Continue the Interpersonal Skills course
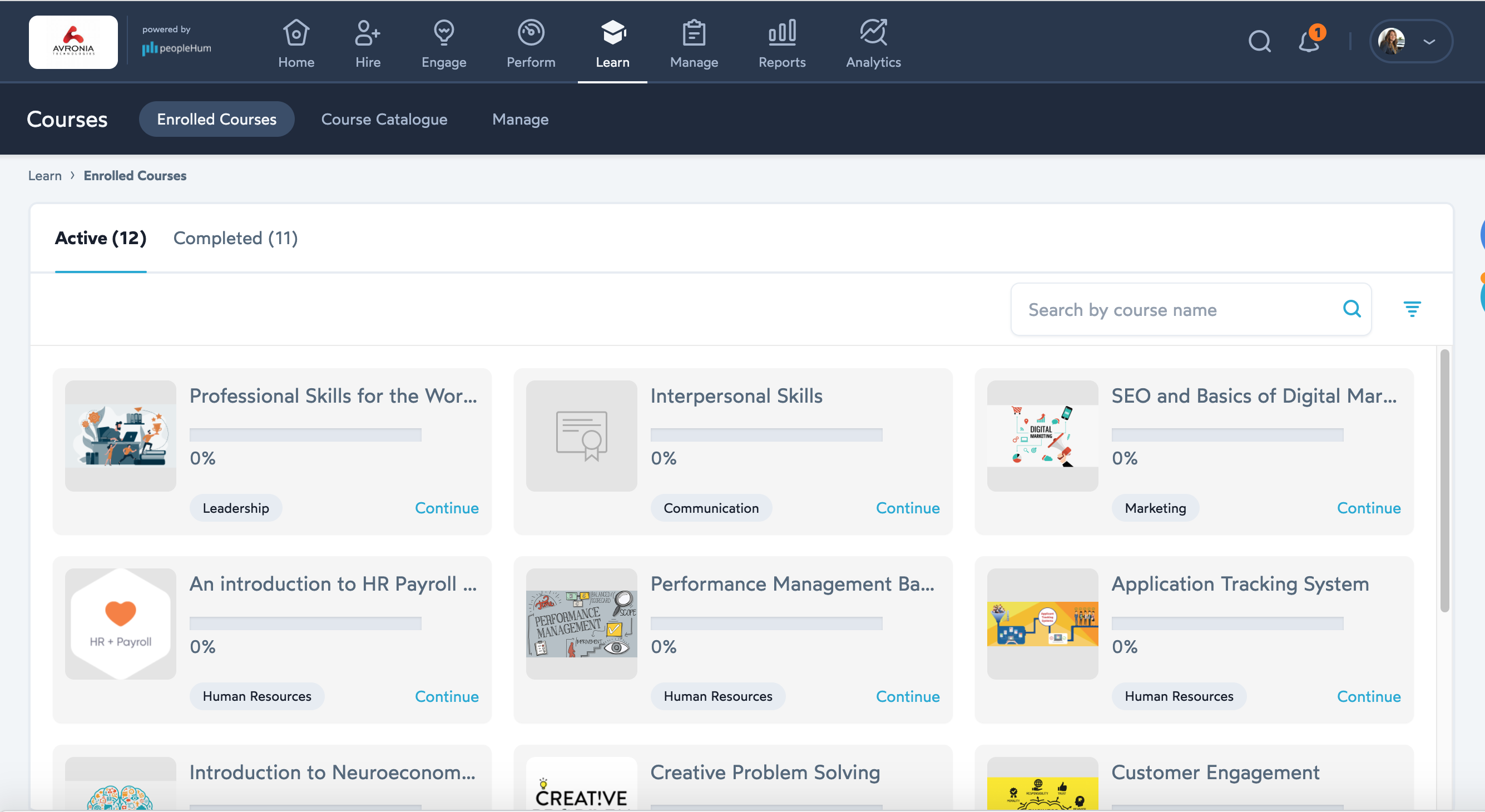1485x812 pixels. [907, 508]
